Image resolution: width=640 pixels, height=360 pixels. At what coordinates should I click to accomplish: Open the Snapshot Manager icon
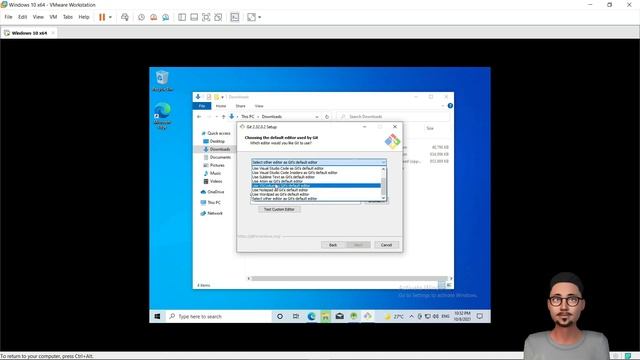[x=166, y=17]
